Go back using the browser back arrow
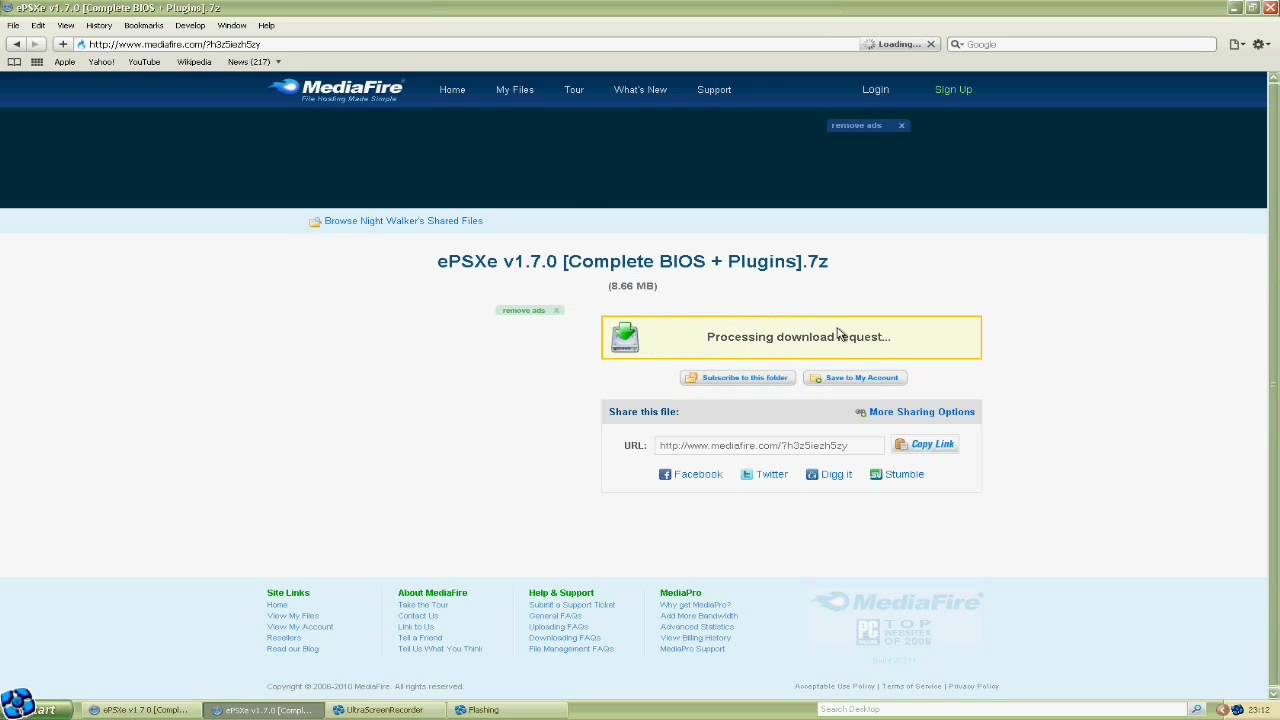 point(16,44)
